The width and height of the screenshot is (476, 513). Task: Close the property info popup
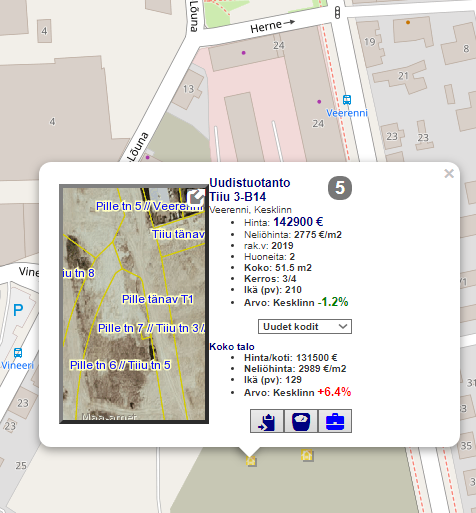pyautogui.click(x=449, y=174)
